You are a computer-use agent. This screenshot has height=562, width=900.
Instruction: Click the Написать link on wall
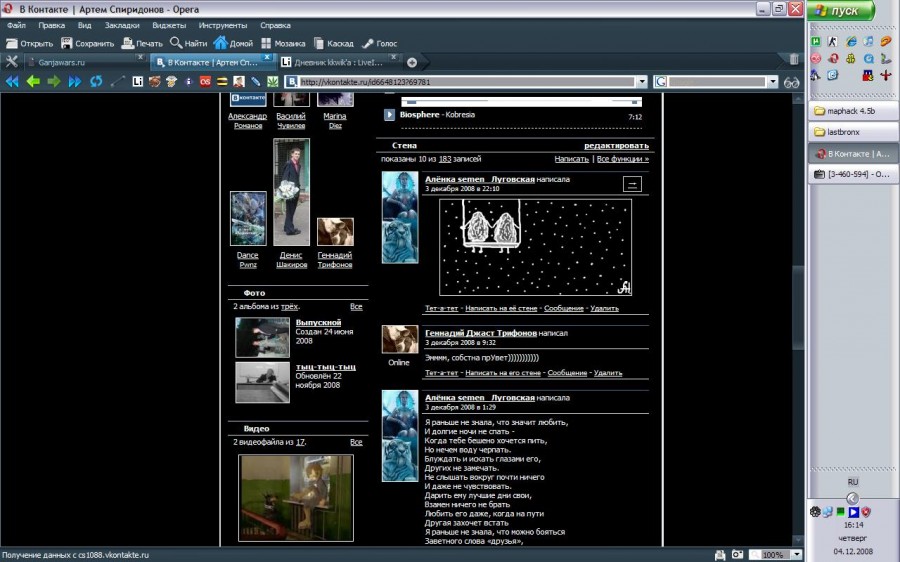pyautogui.click(x=572, y=159)
